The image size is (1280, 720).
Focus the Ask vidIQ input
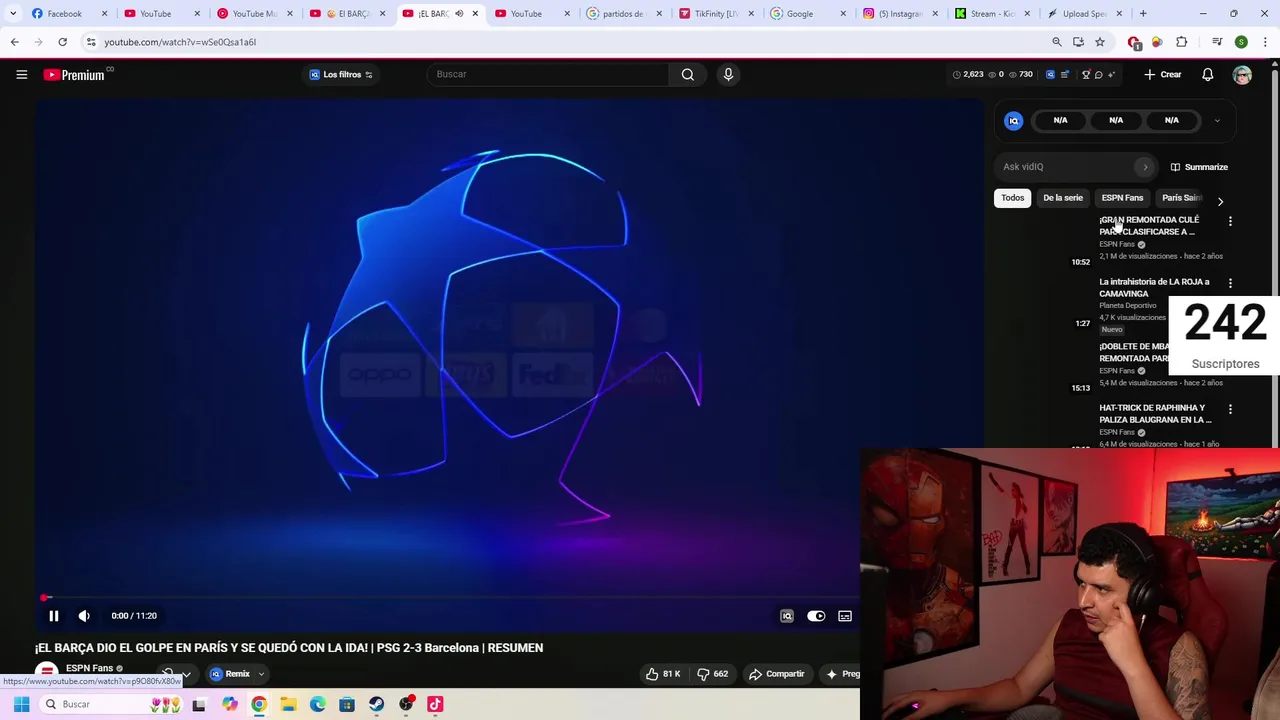click(x=1068, y=167)
